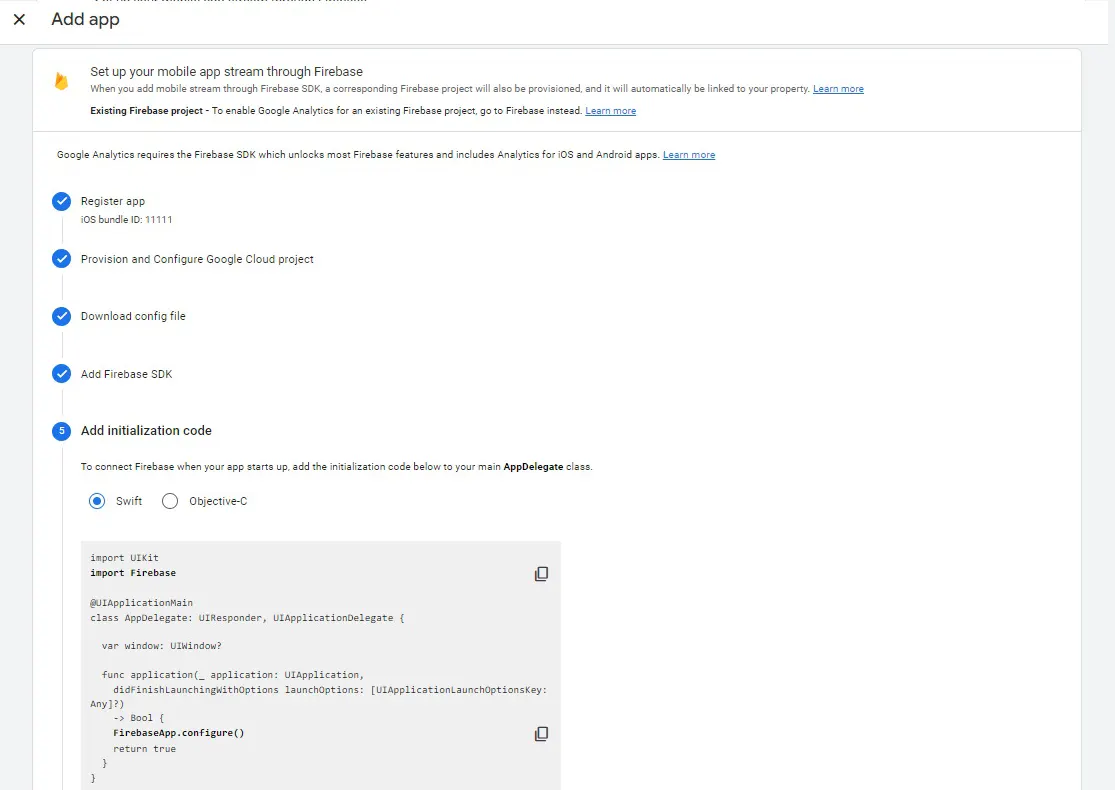
Task: Click inside the Swift initialization code block
Action: coord(321,666)
